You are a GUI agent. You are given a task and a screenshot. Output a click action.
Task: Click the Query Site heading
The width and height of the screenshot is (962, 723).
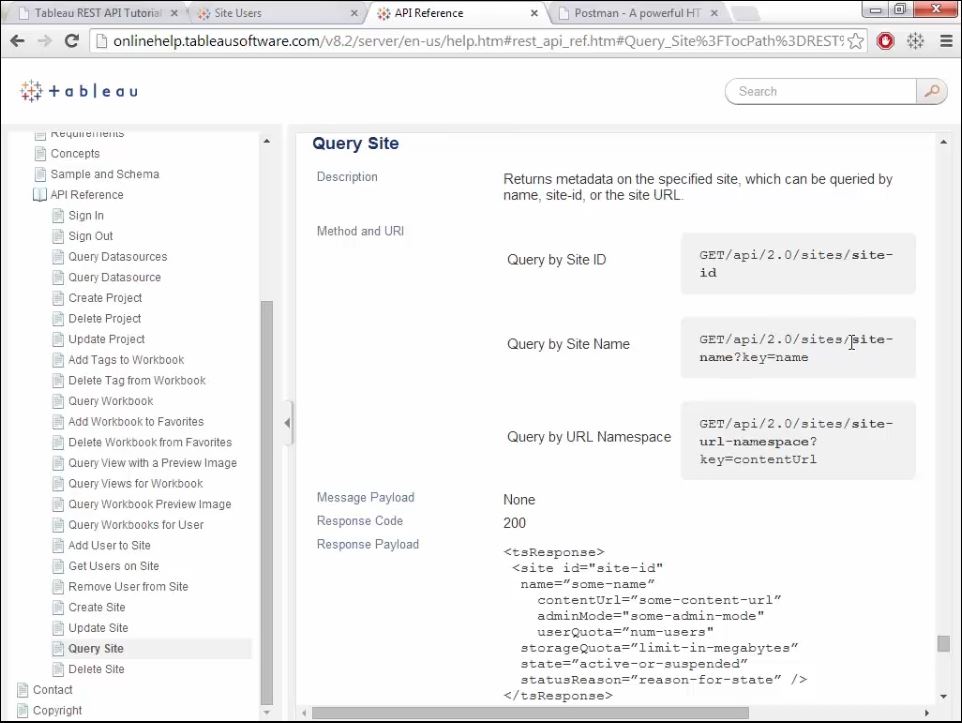pyautogui.click(x=355, y=144)
